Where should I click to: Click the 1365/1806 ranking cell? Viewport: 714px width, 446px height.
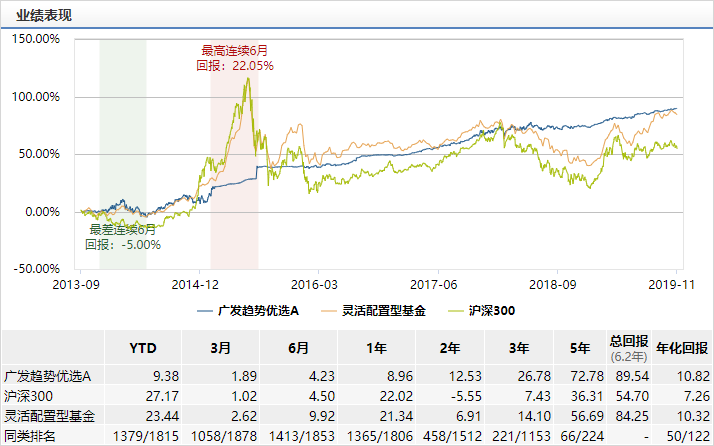pyautogui.click(x=380, y=436)
